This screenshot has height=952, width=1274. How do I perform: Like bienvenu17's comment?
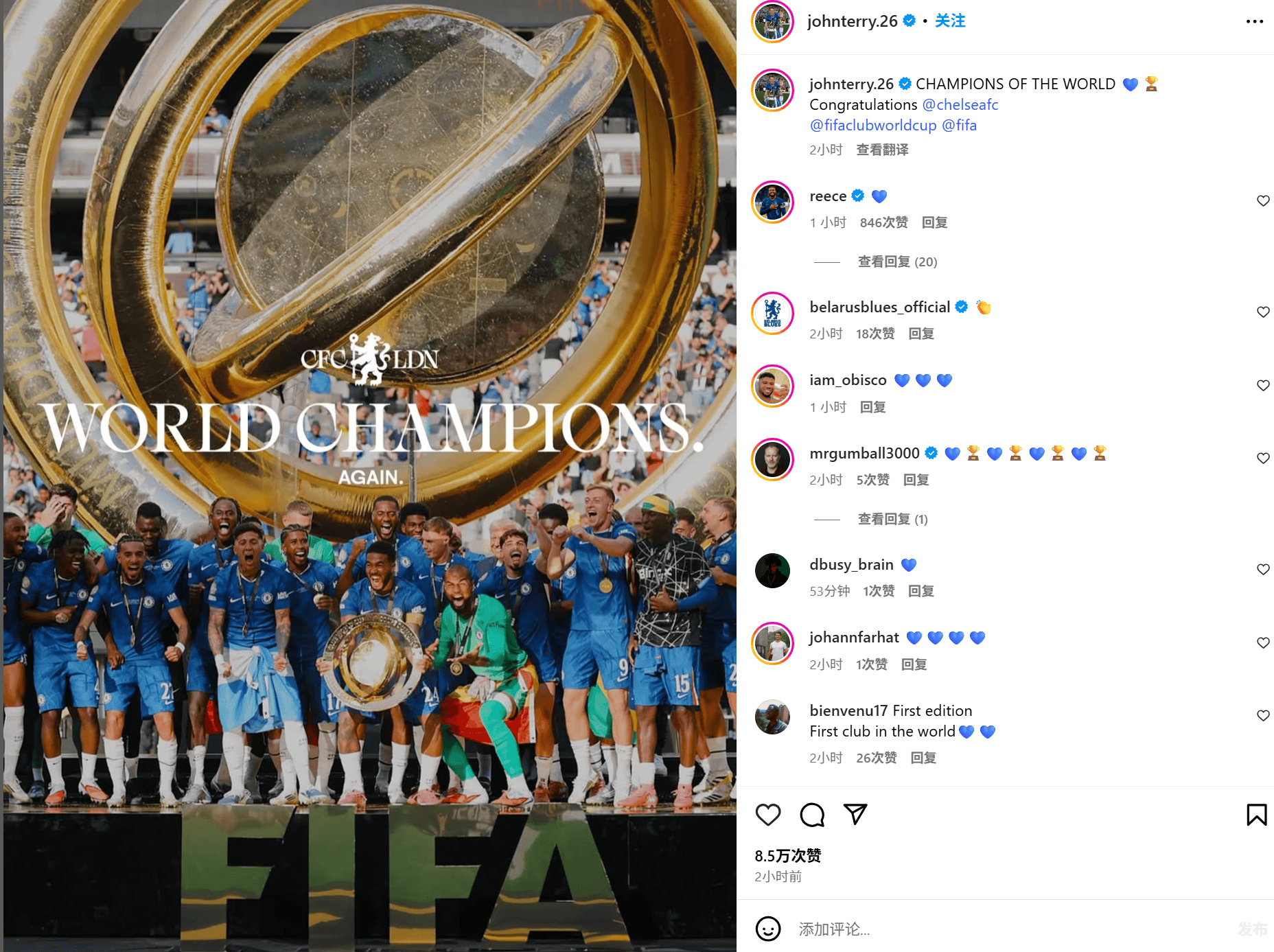pos(1263,716)
